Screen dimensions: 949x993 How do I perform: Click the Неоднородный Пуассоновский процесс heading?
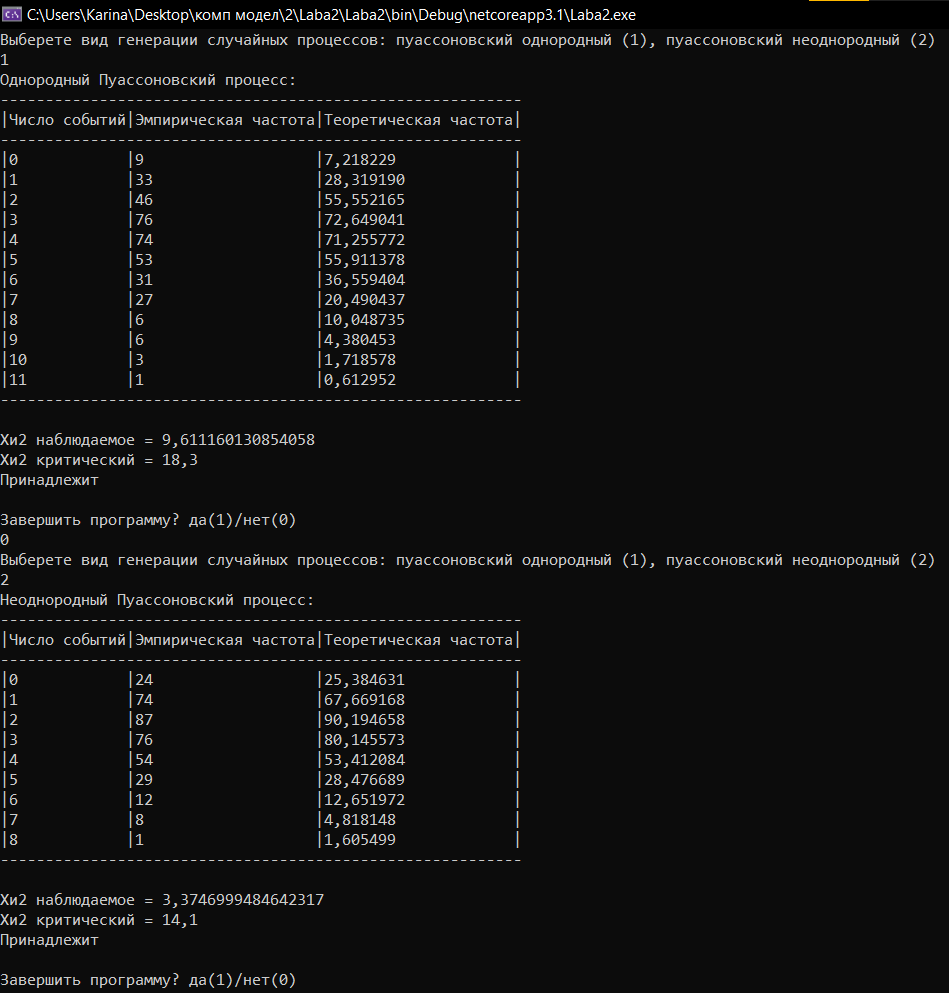click(x=156, y=600)
